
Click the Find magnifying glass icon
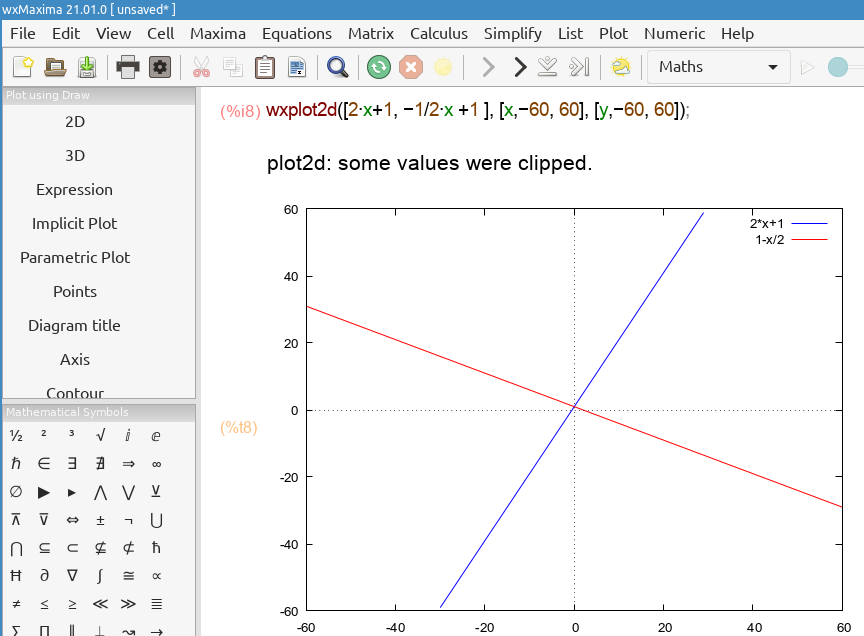coord(338,67)
